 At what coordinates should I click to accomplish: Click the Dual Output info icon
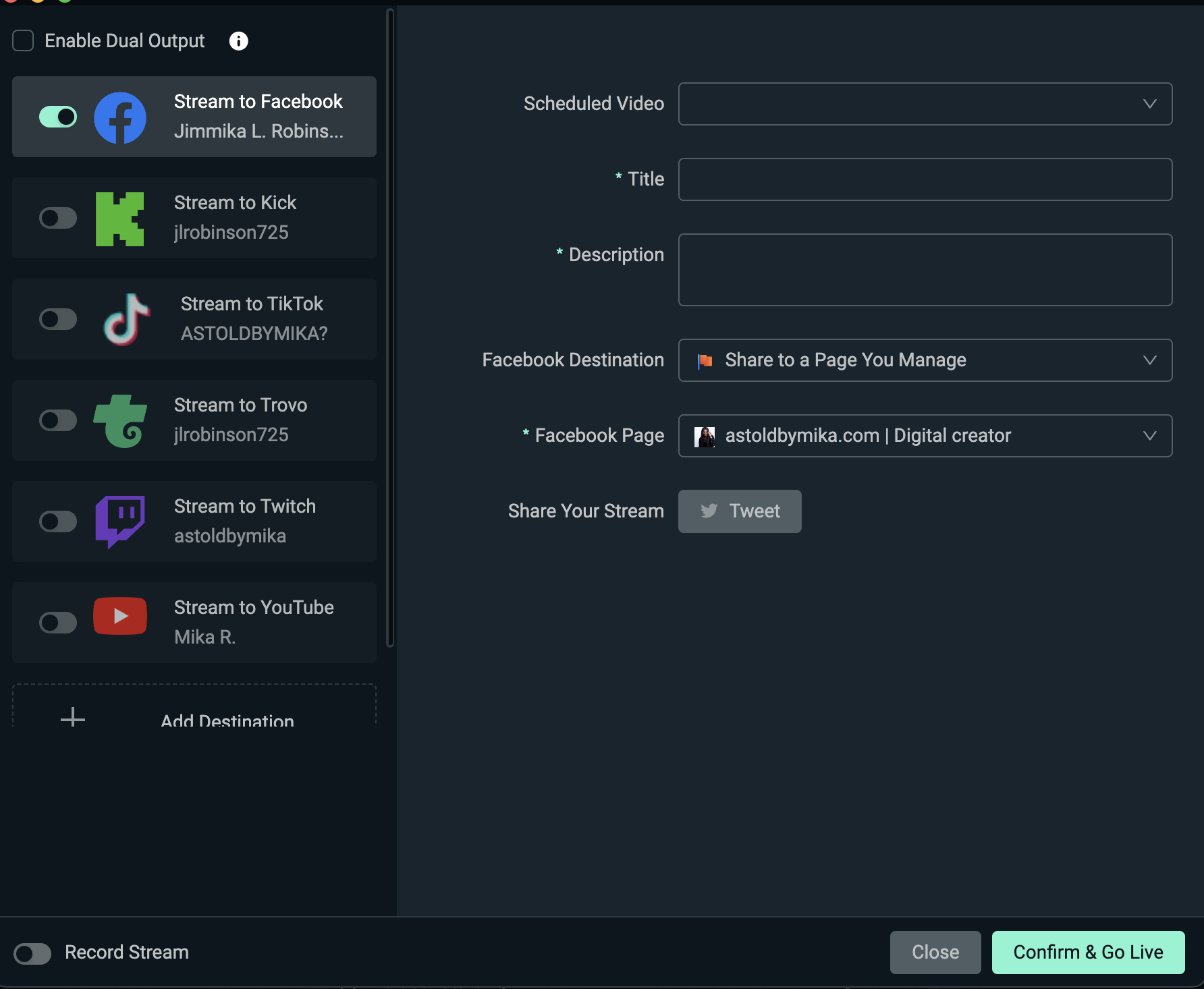tap(238, 41)
